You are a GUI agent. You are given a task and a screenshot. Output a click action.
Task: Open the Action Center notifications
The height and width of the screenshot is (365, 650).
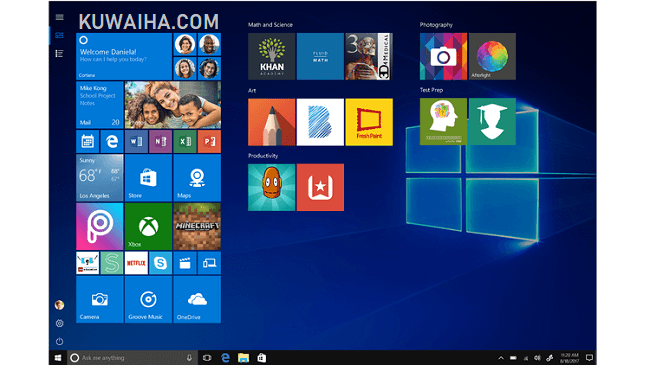589,358
